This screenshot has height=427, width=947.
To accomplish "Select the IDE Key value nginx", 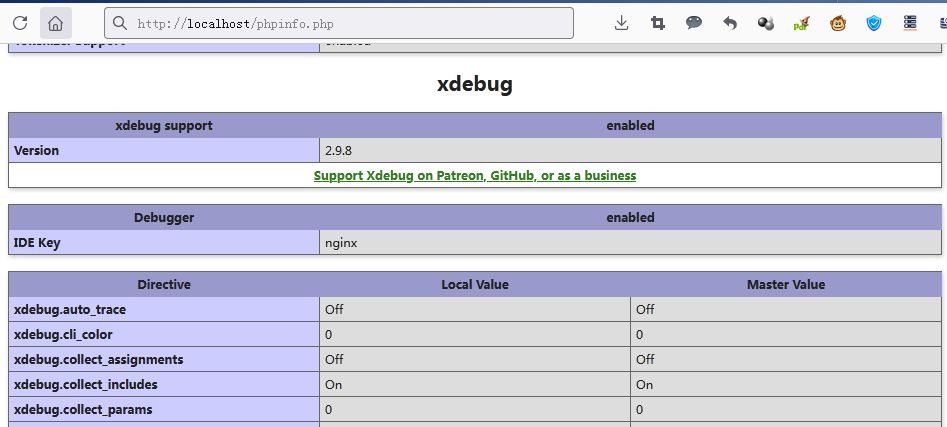I will click(341, 243).
